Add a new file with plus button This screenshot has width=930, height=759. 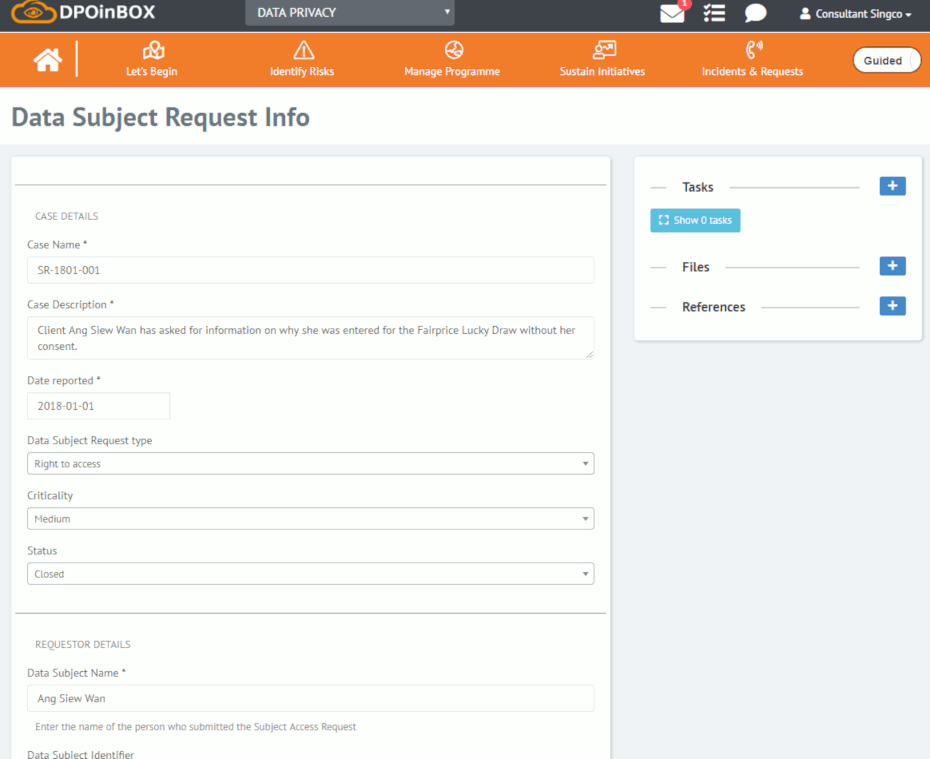click(892, 266)
